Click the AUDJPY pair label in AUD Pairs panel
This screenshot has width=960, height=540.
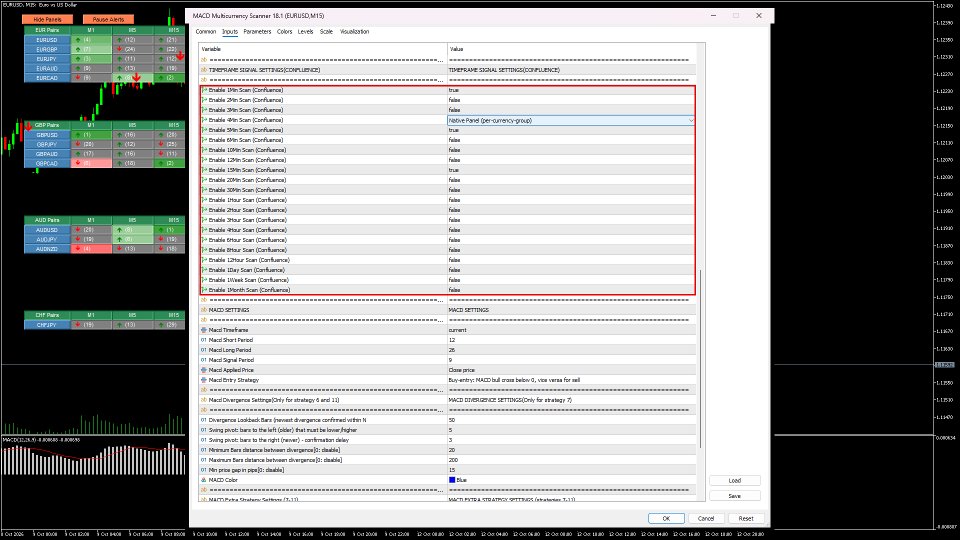(47, 239)
